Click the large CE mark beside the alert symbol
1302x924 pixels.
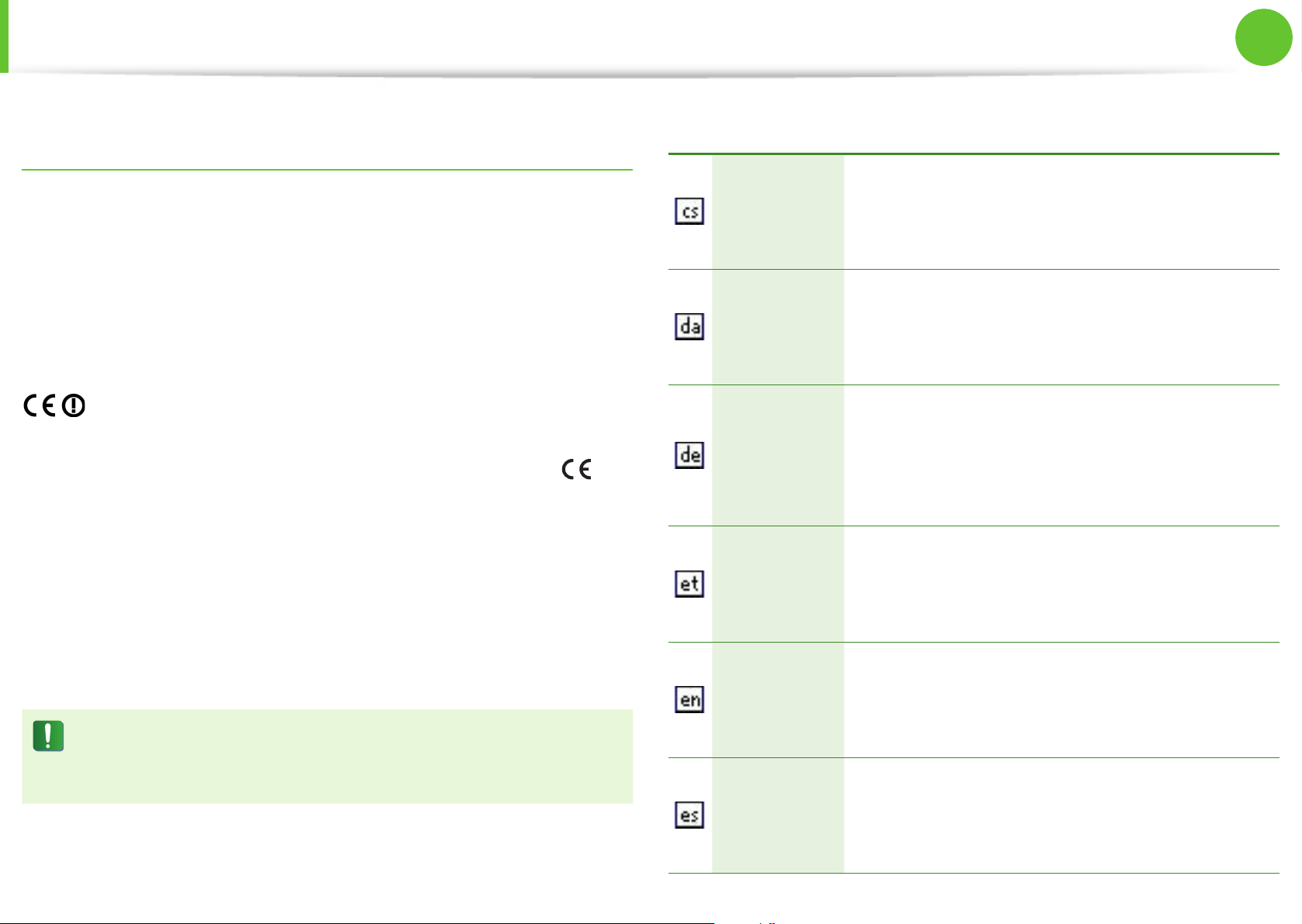[x=40, y=405]
